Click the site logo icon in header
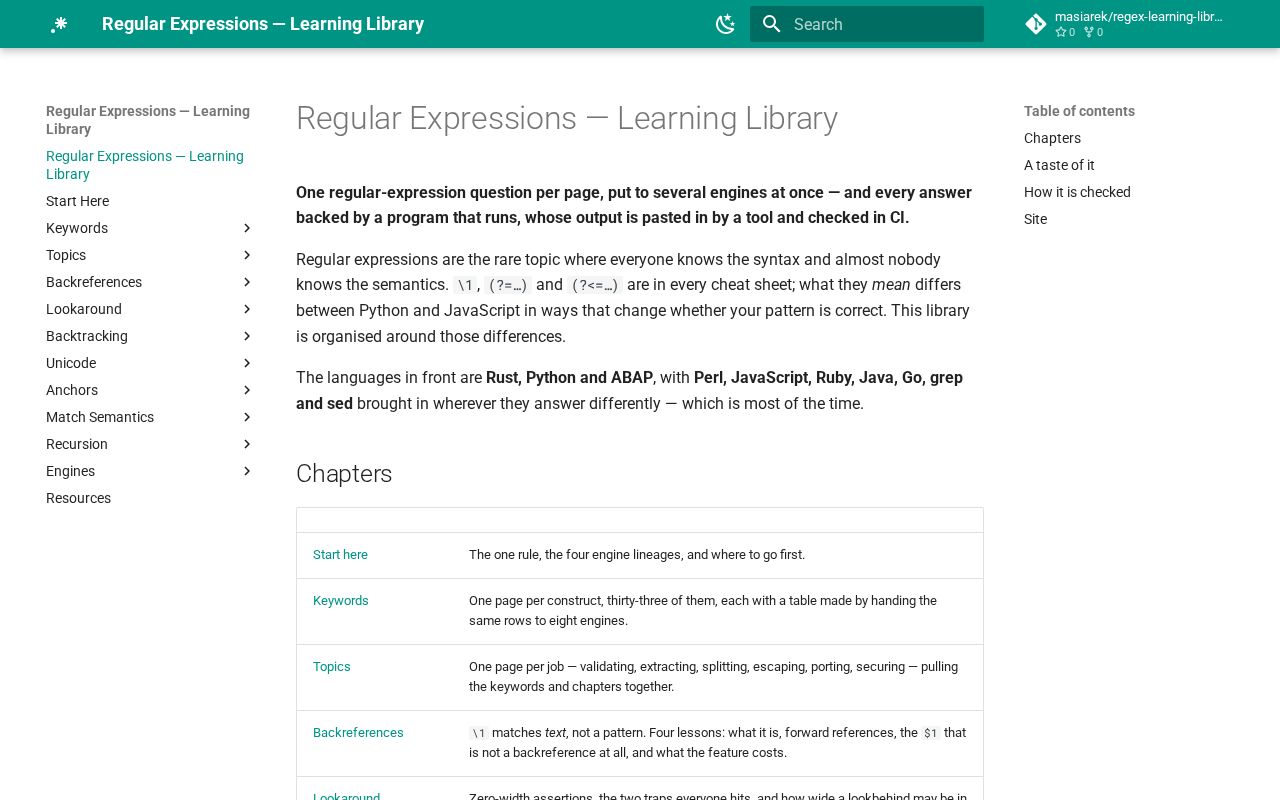Image resolution: width=1280 pixels, height=800 pixels. [59, 24]
